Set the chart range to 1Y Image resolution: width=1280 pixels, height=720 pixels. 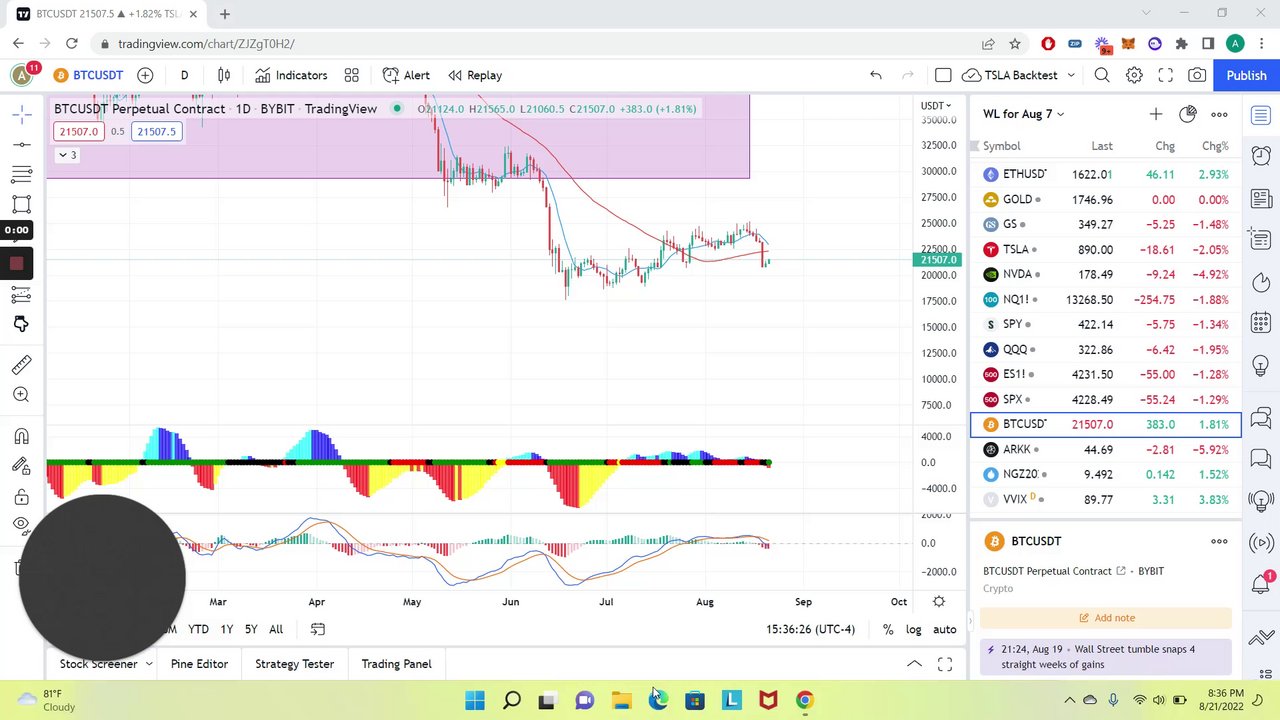point(227,629)
